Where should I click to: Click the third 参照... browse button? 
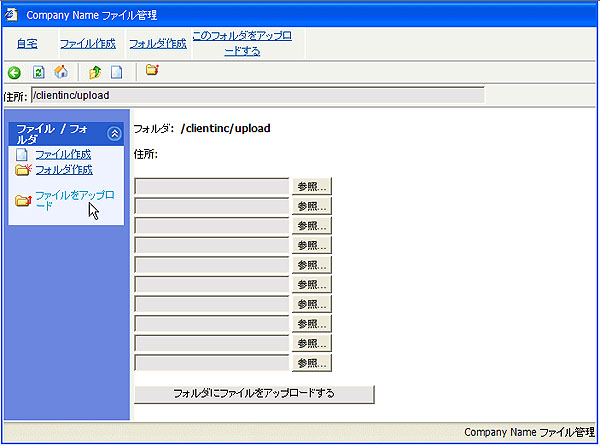tap(312, 226)
